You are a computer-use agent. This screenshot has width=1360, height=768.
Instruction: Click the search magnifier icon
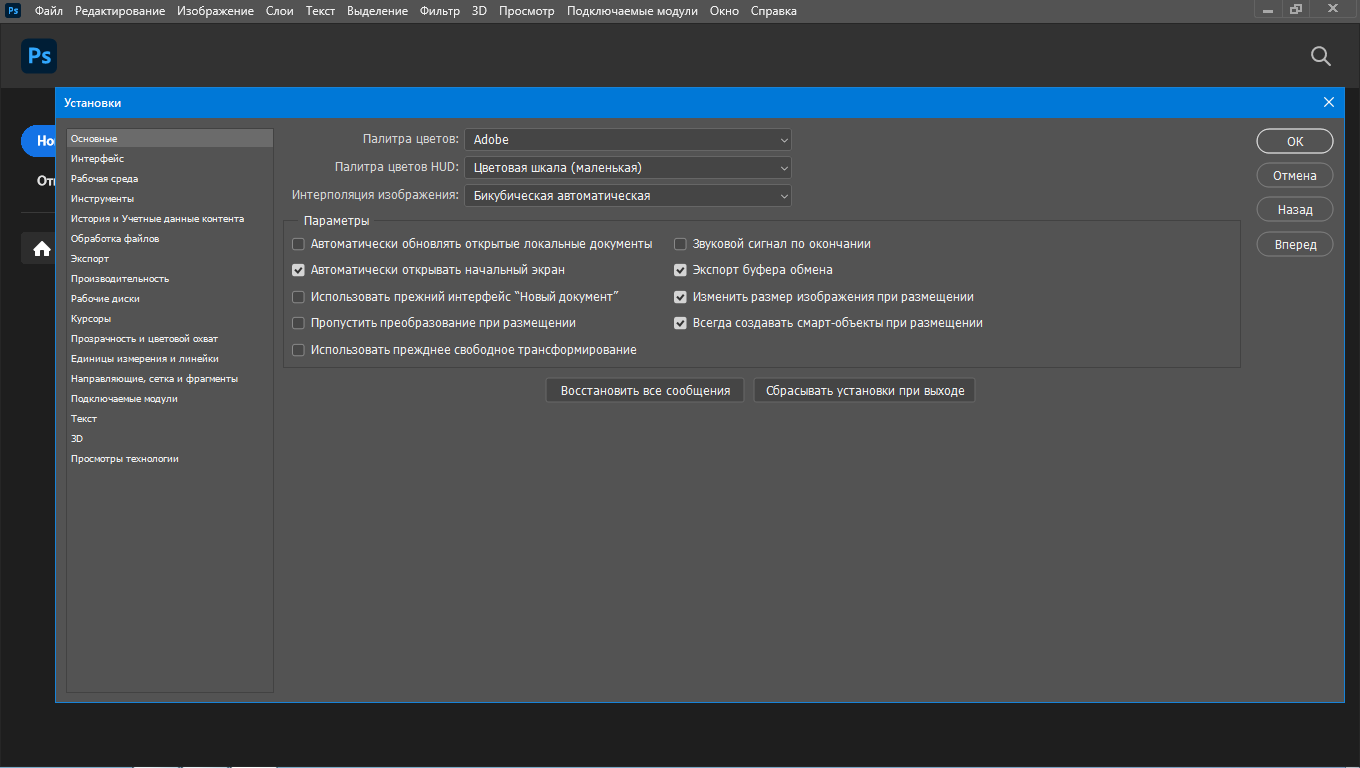click(1320, 56)
